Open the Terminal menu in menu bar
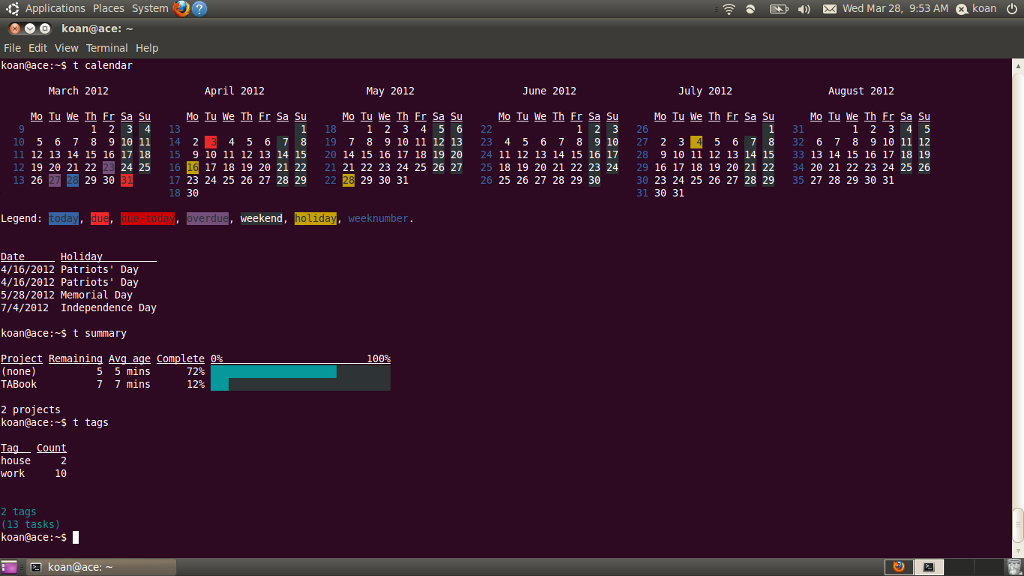This screenshot has width=1024, height=576. [x=106, y=48]
